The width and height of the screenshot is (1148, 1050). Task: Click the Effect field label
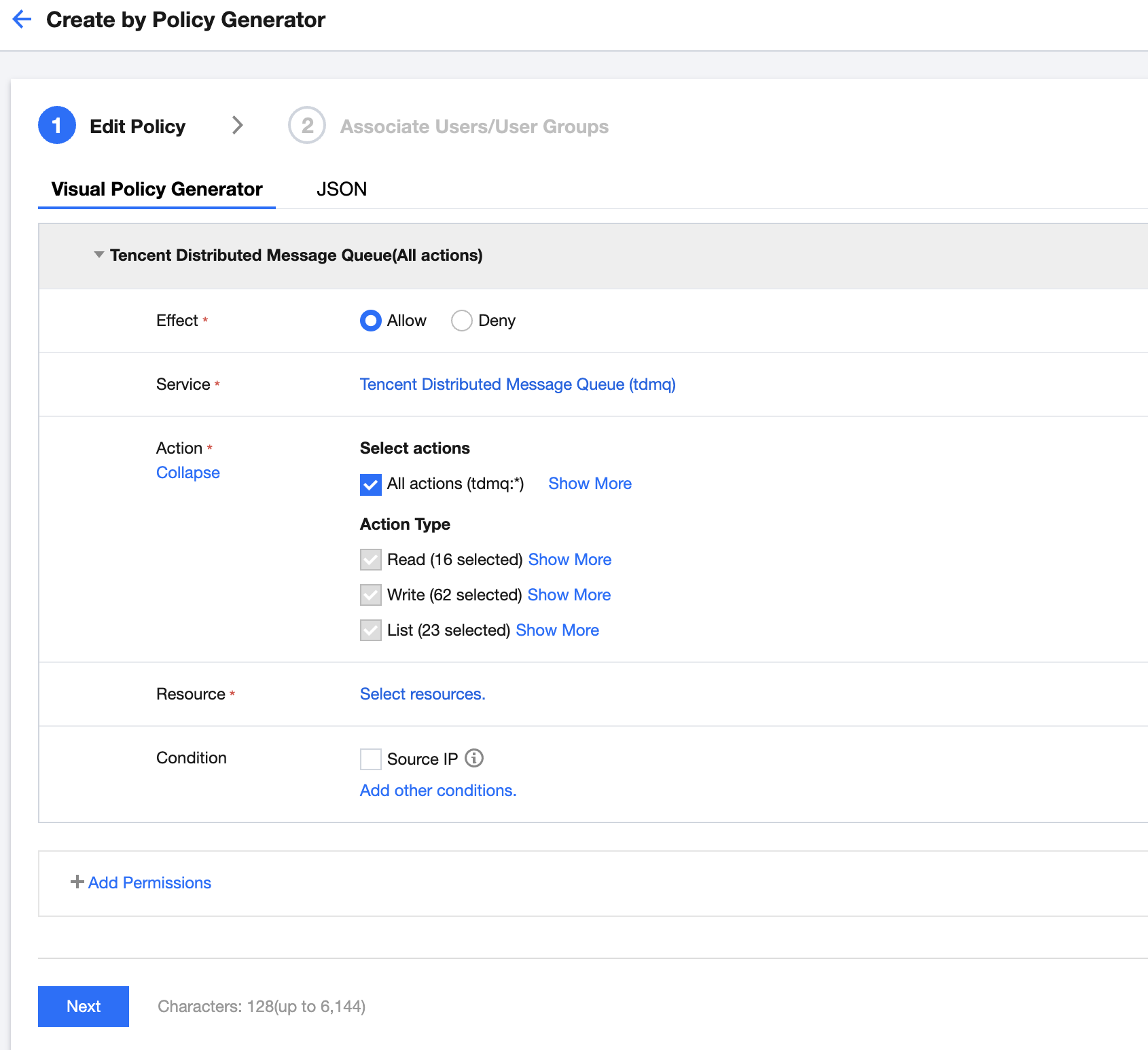click(177, 321)
